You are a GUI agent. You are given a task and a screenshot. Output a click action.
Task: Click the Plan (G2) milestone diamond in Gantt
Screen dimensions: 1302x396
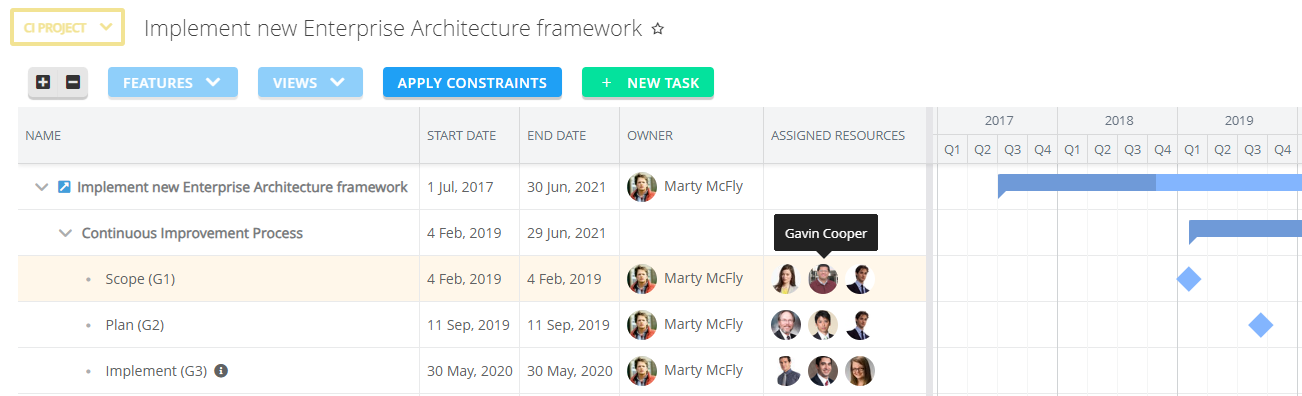click(1260, 325)
